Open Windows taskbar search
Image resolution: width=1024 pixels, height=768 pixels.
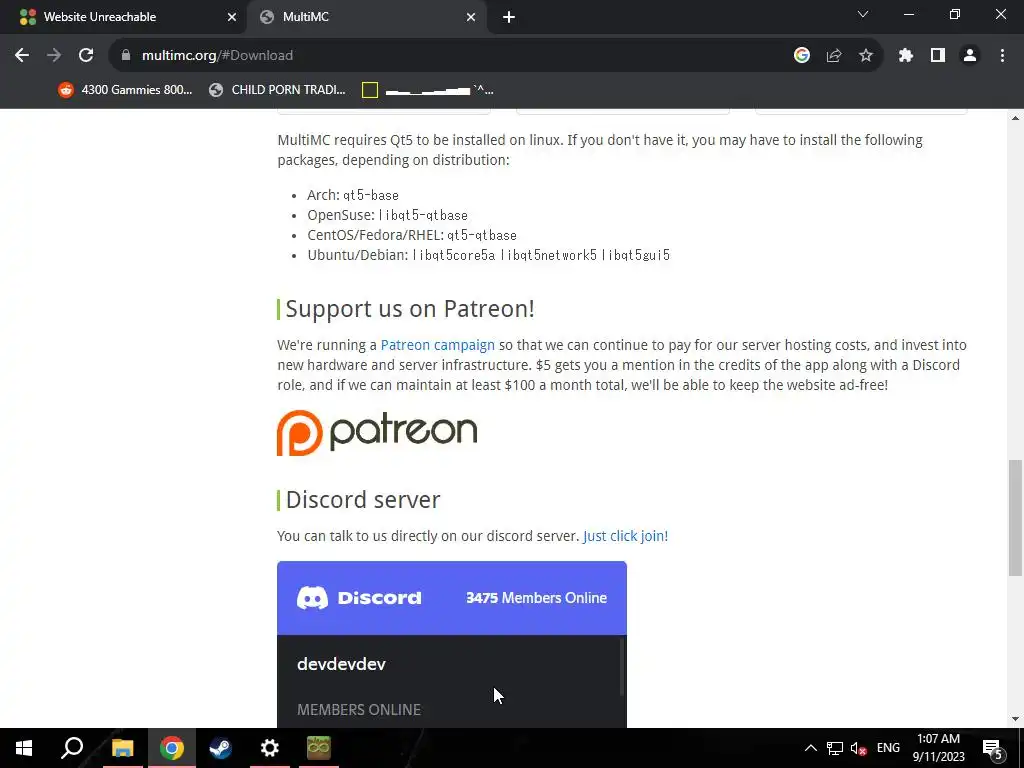(72, 748)
